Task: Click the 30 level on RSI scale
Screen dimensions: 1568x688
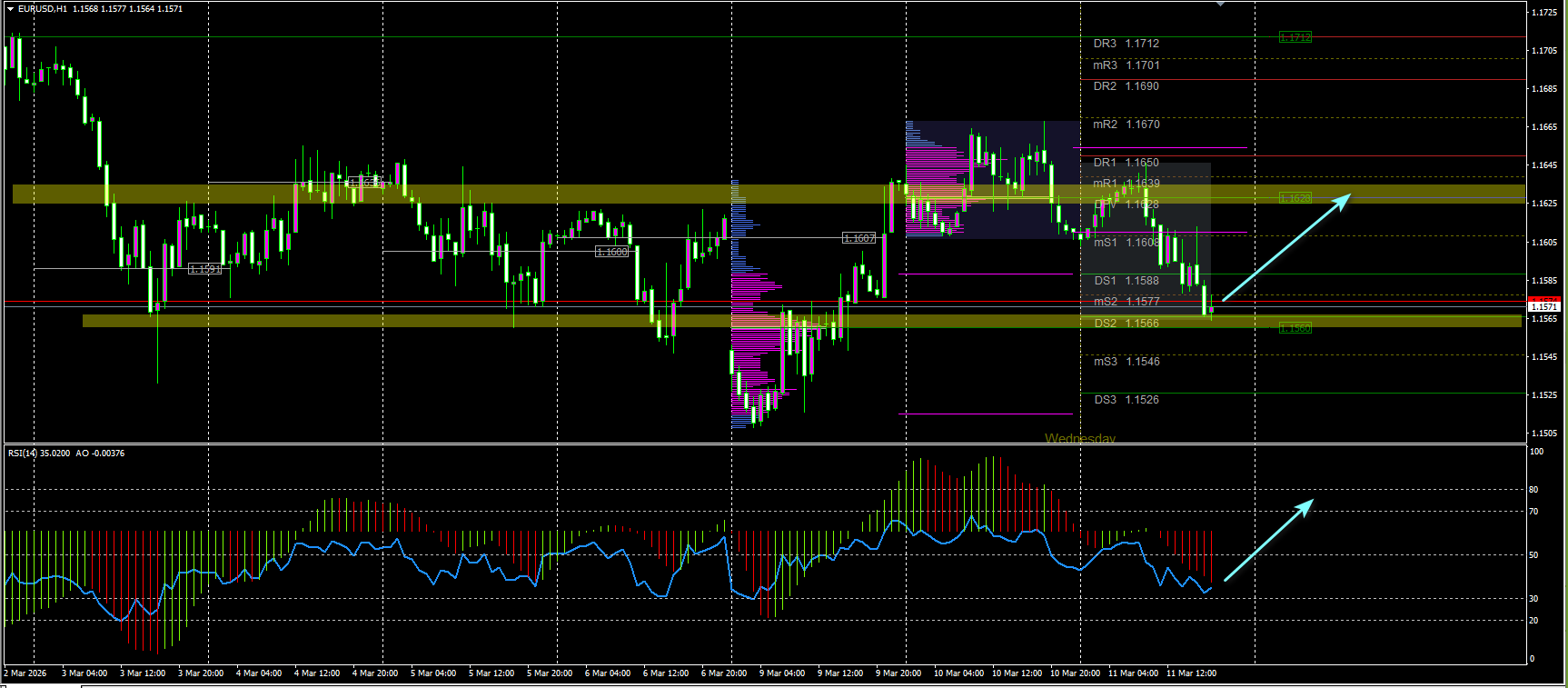Action: click(1533, 598)
